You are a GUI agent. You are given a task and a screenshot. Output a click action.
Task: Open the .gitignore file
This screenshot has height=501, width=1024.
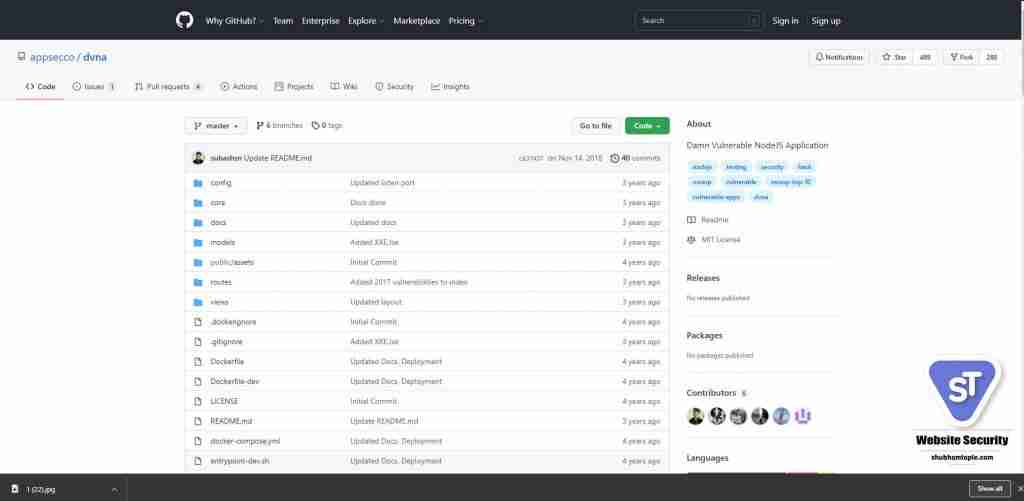[x=227, y=342]
